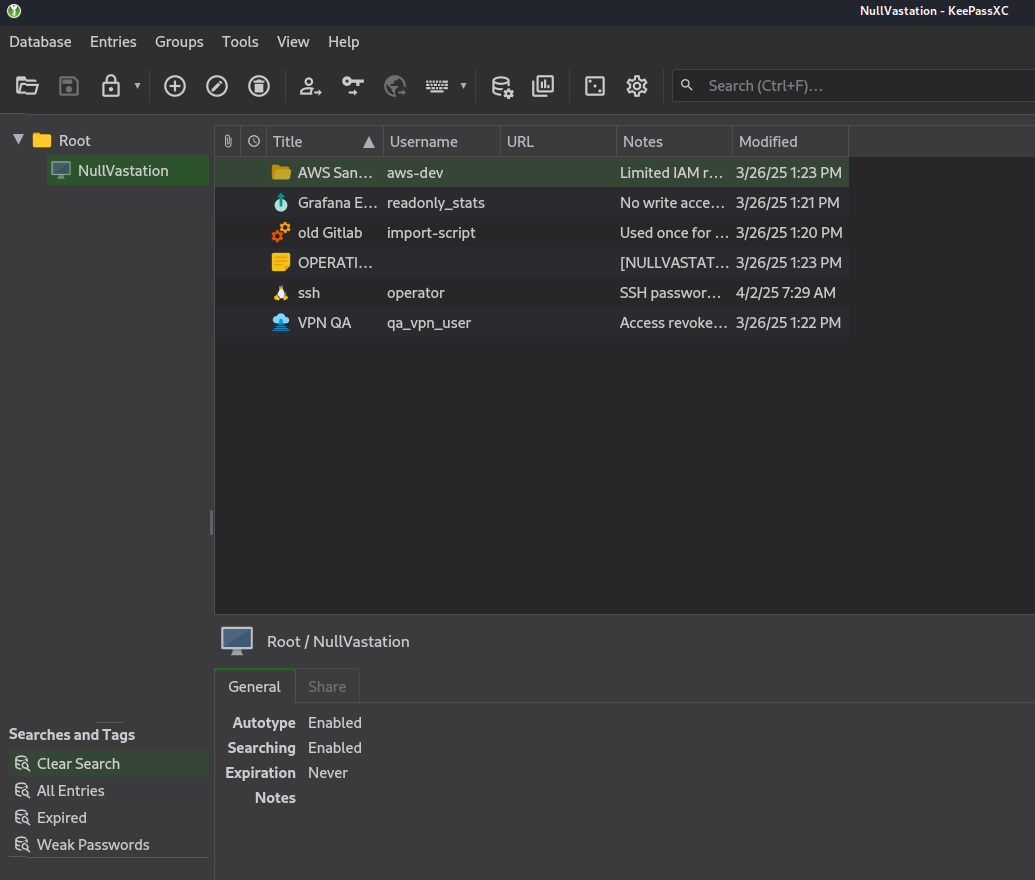Screen dimensions: 1035x880
Task: Click the KeePassXC logo in title bar
Action: point(14,11)
